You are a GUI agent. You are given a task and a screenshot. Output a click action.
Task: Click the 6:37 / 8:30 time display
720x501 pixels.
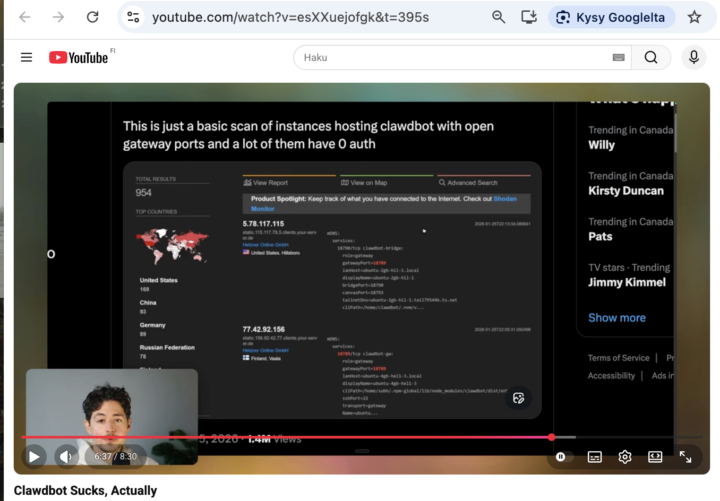click(115, 456)
